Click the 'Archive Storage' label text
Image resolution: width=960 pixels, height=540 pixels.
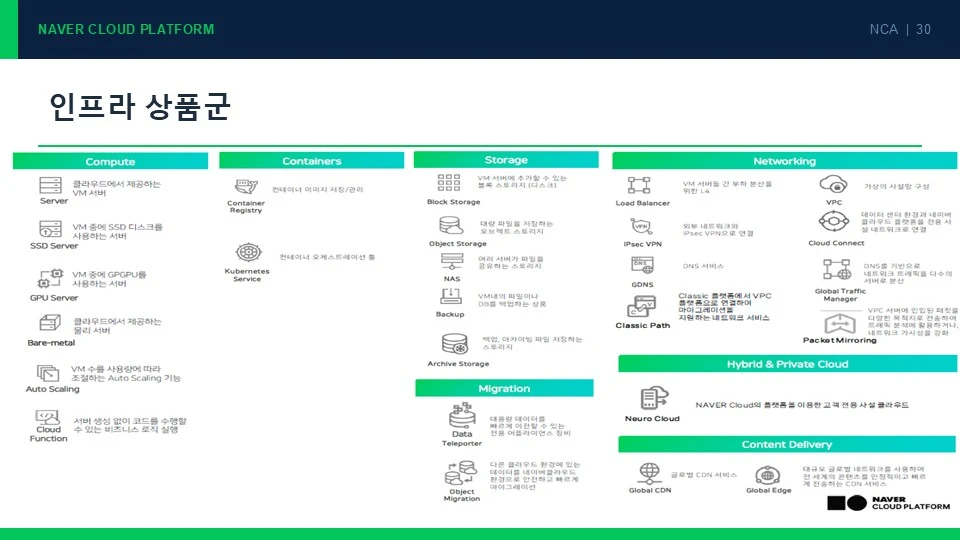tap(458, 364)
